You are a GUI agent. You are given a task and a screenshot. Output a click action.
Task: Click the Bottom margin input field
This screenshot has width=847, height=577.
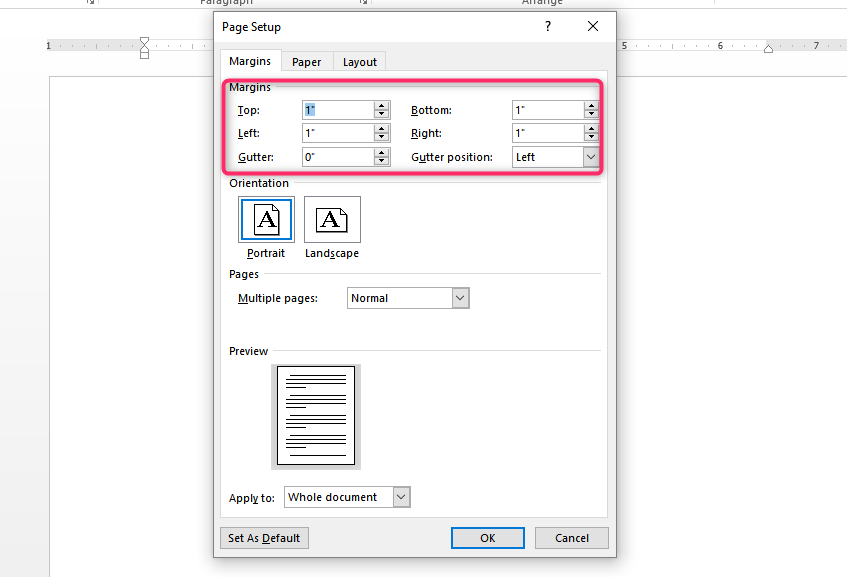[x=548, y=110]
